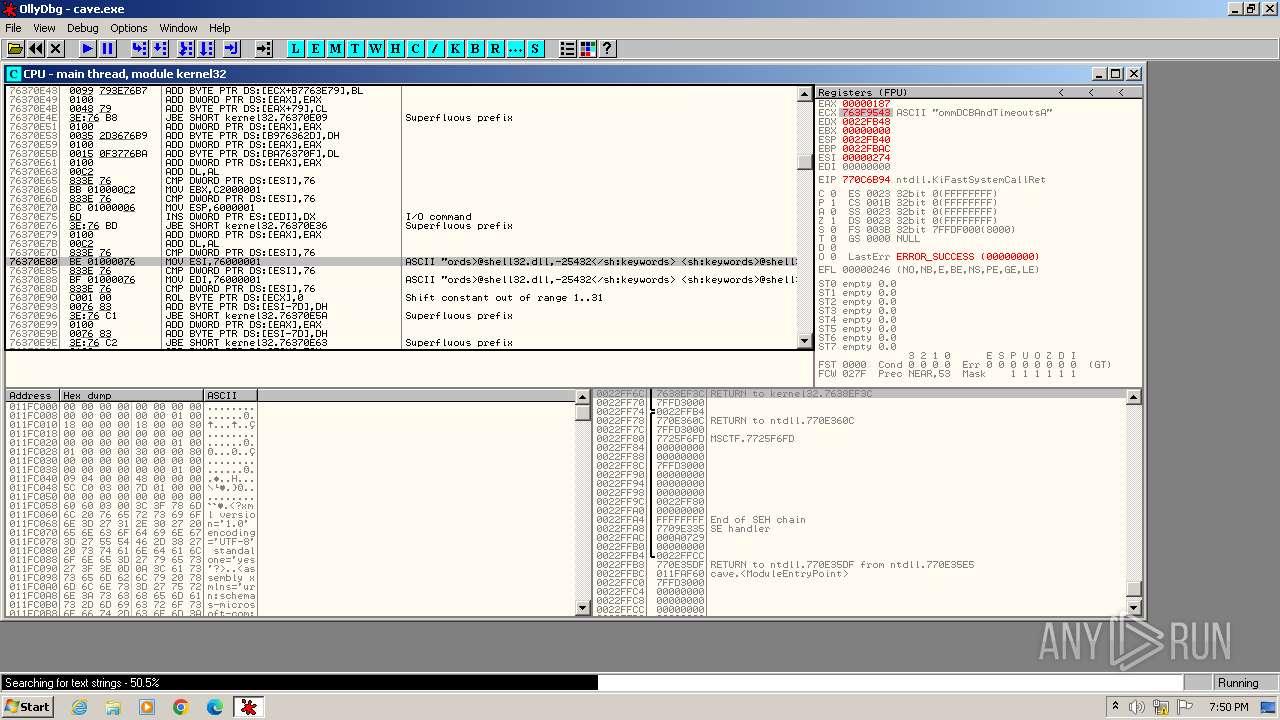The height and width of the screenshot is (720, 1280).
Task: Show Breakpoints with B button
Action: coord(476,48)
